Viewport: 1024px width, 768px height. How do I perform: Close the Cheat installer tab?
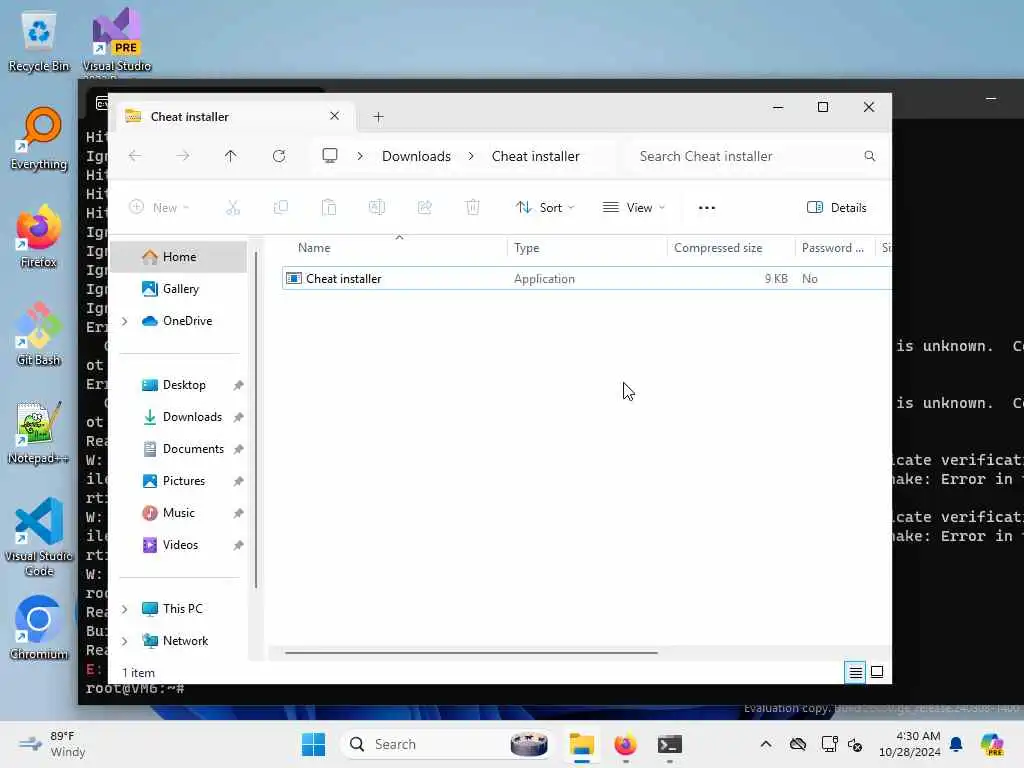click(334, 116)
